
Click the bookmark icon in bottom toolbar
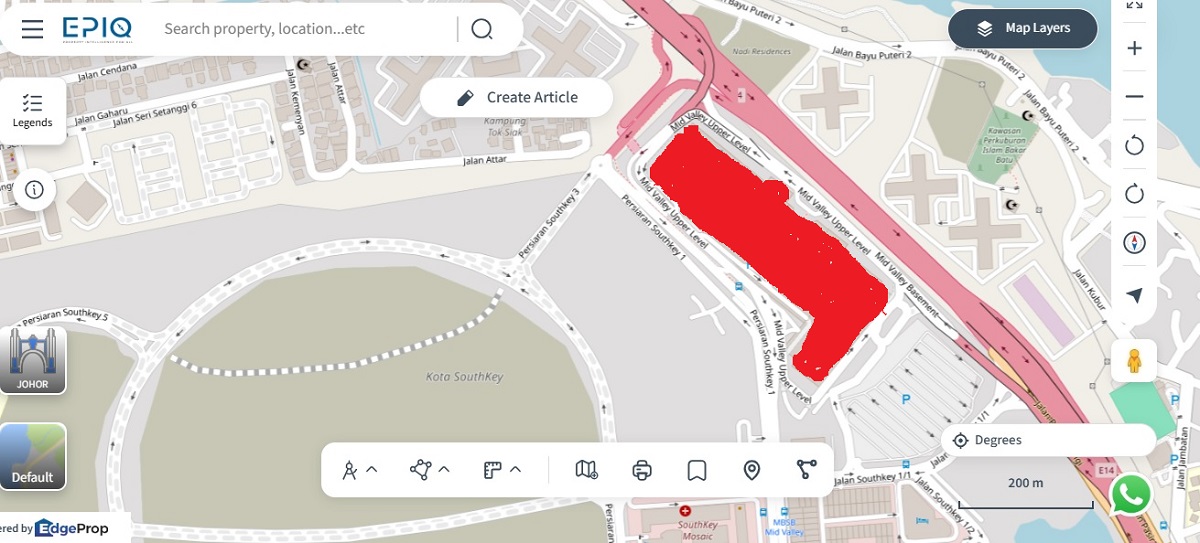point(697,469)
